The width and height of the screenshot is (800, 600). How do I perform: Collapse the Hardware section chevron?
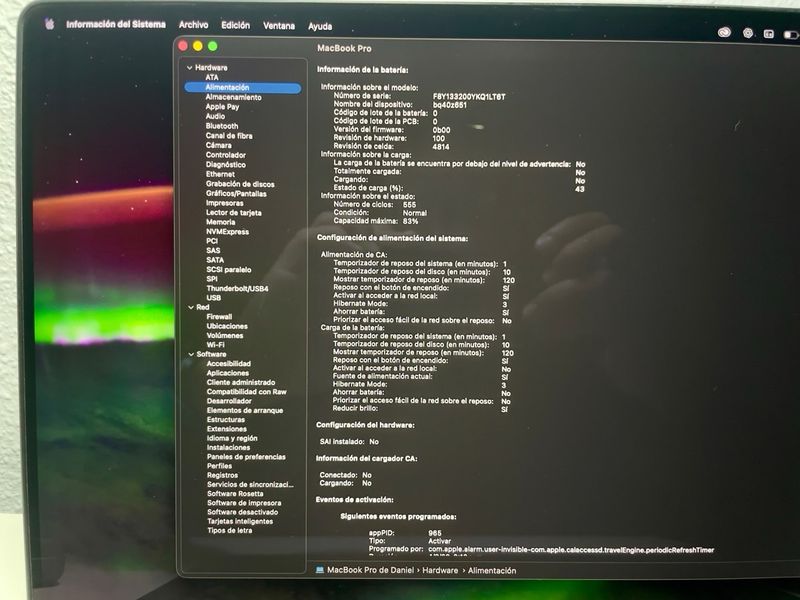189,67
